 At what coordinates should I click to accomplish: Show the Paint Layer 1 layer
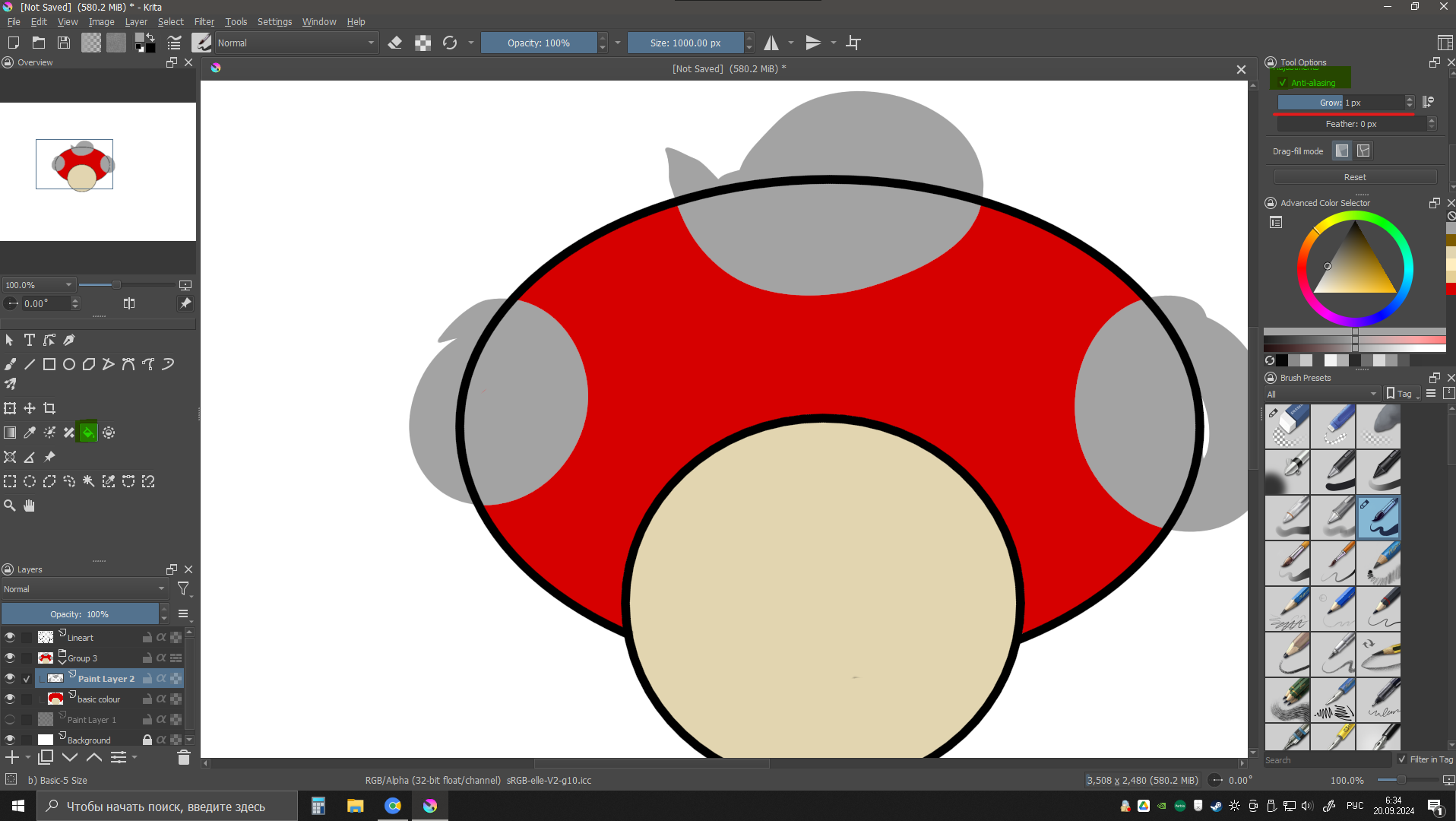click(10, 719)
